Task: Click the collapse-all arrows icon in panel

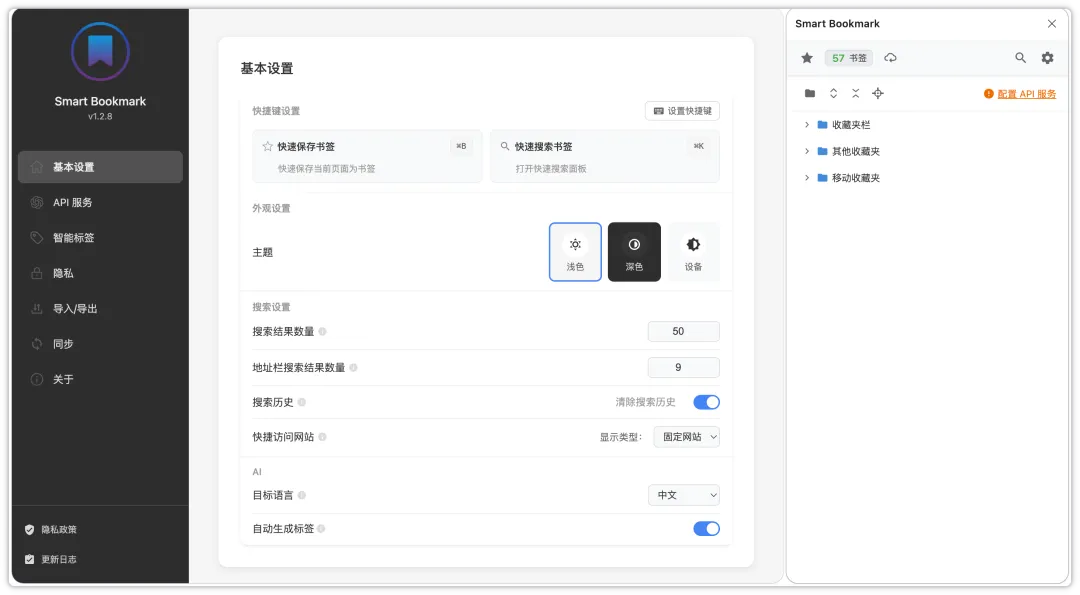Action: click(855, 93)
